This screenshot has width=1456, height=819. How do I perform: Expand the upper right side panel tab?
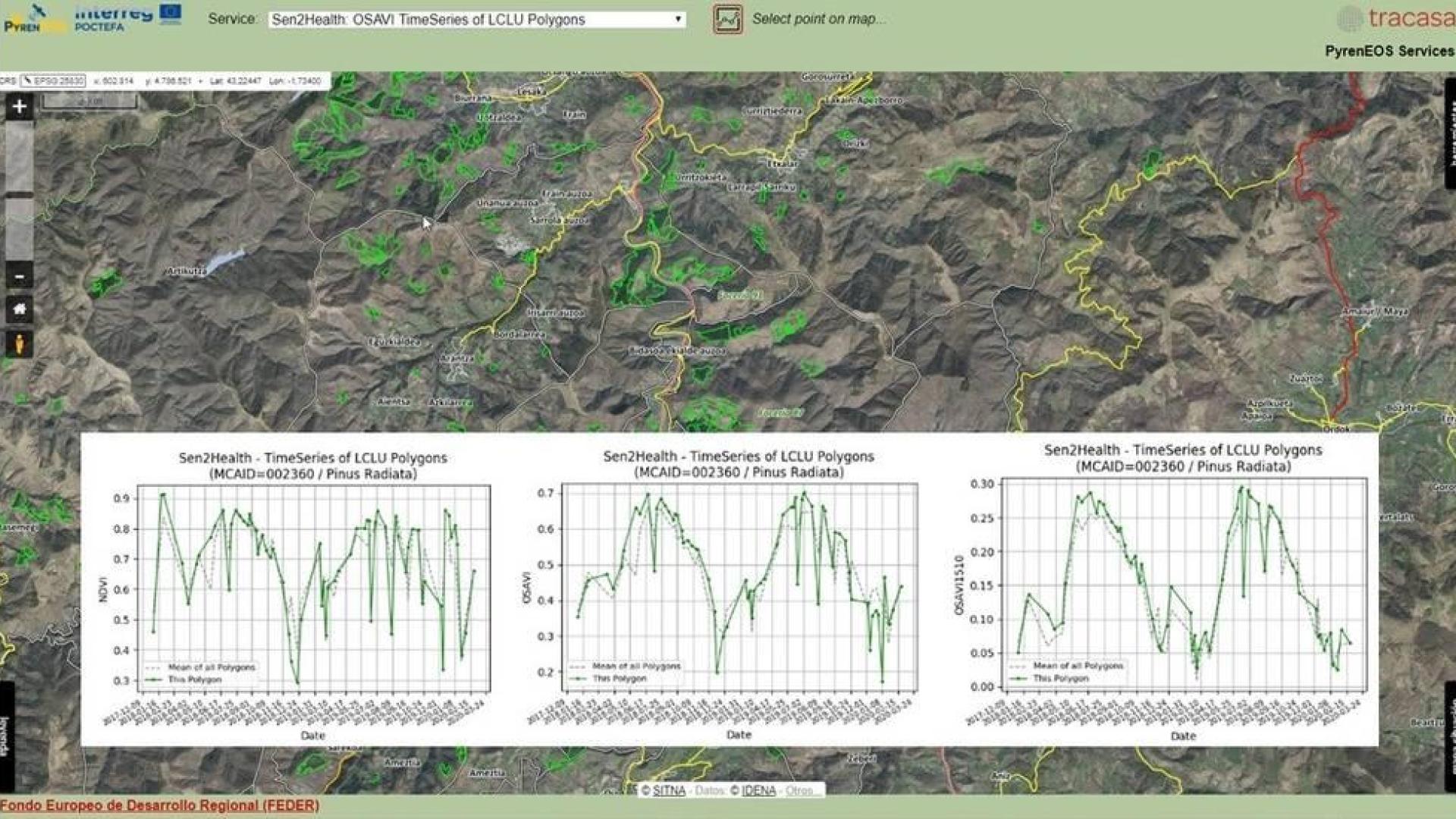coord(1450,133)
